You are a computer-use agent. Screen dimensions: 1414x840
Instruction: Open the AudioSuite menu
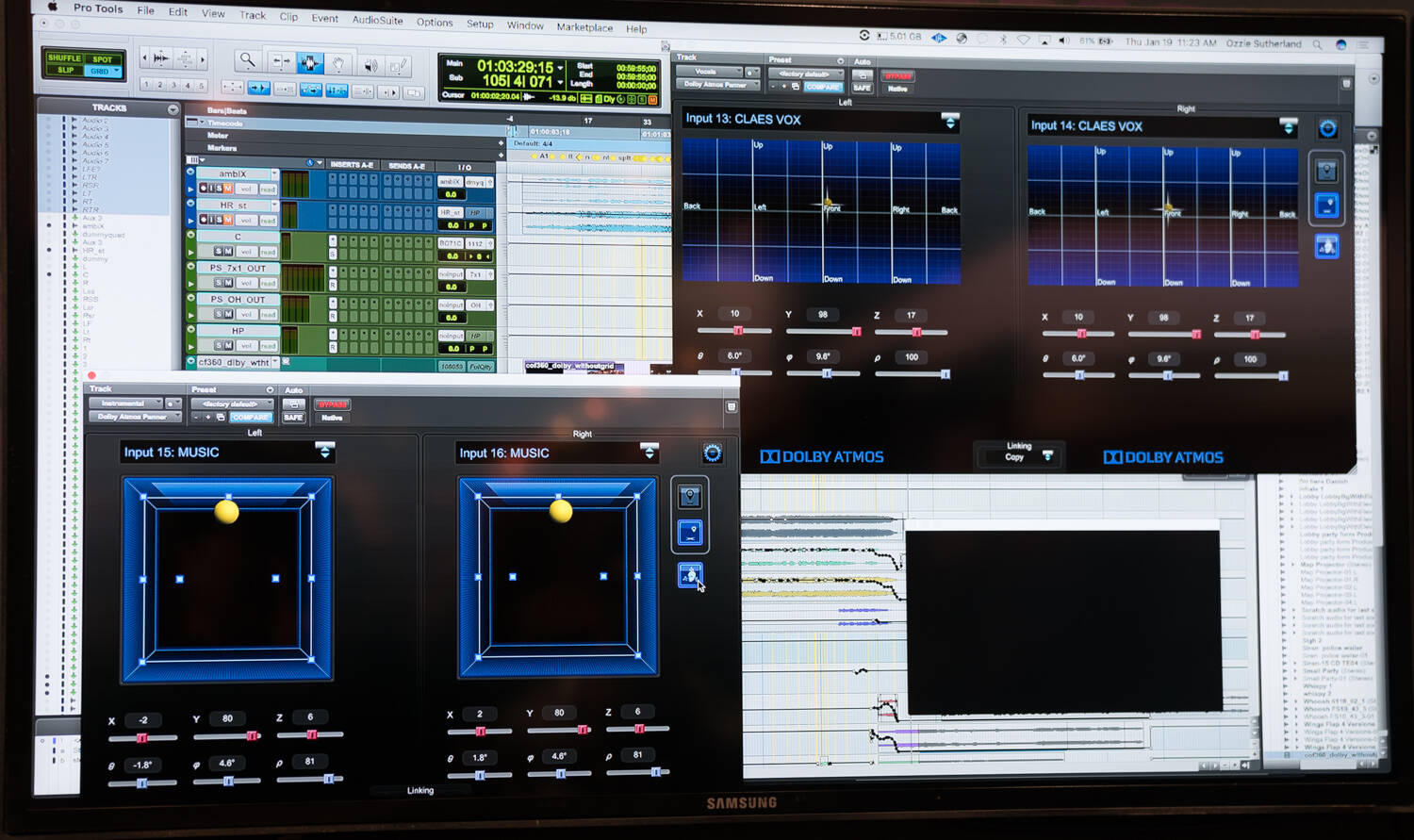pos(377,20)
